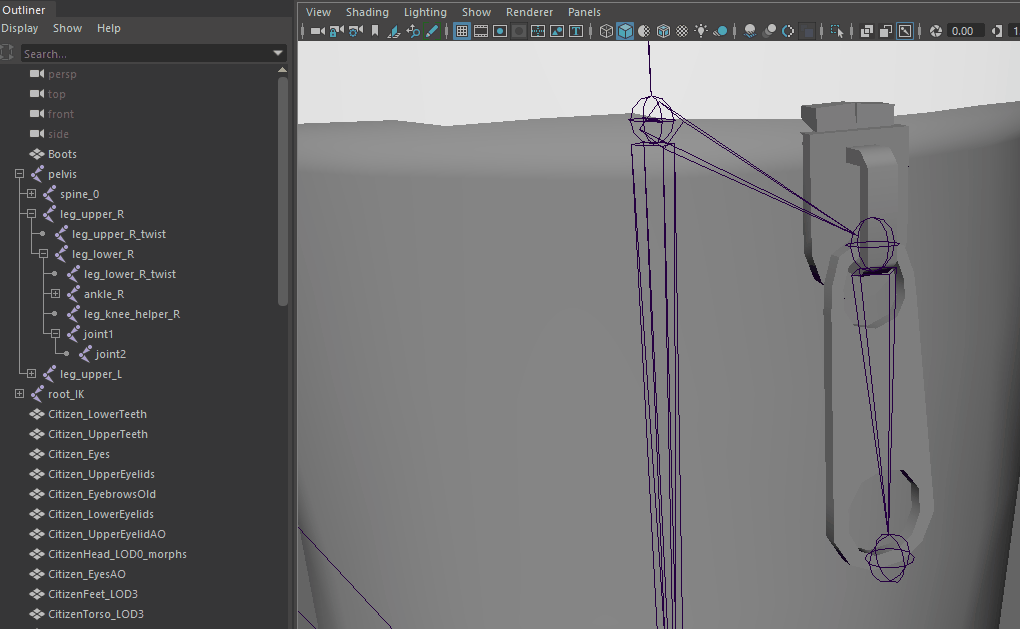The width and height of the screenshot is (1020, 629).
Task: Click the camera Bookmarks icon
Action: click(x=375, y=31)
